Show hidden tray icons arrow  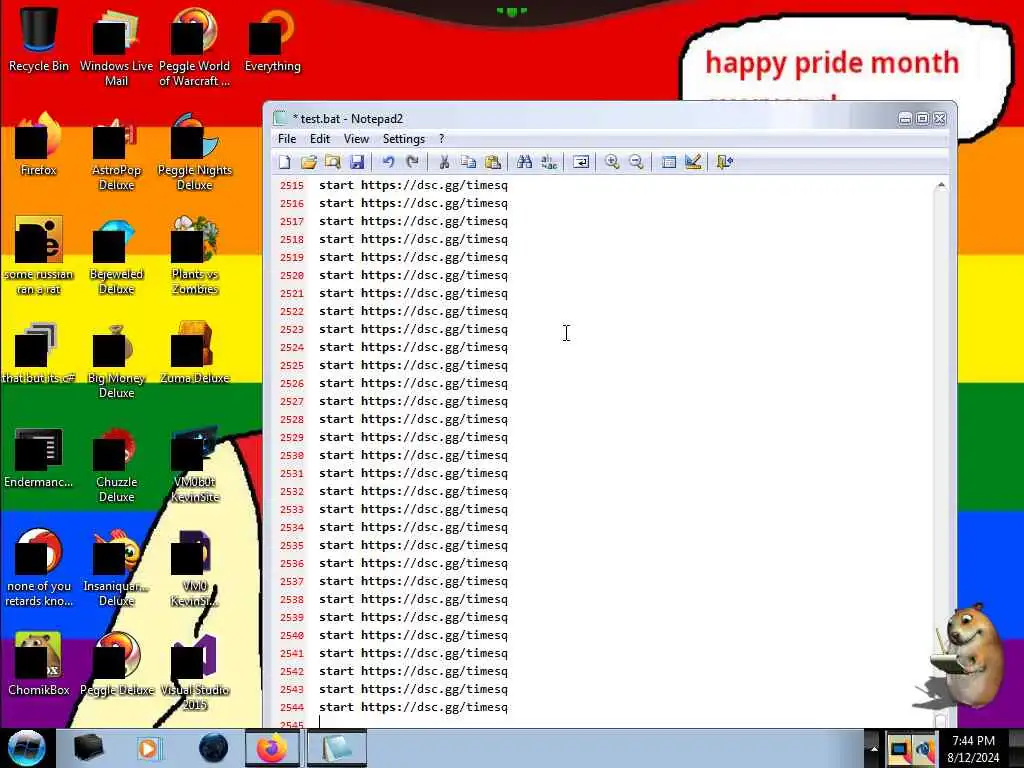(x=874, y=748)
